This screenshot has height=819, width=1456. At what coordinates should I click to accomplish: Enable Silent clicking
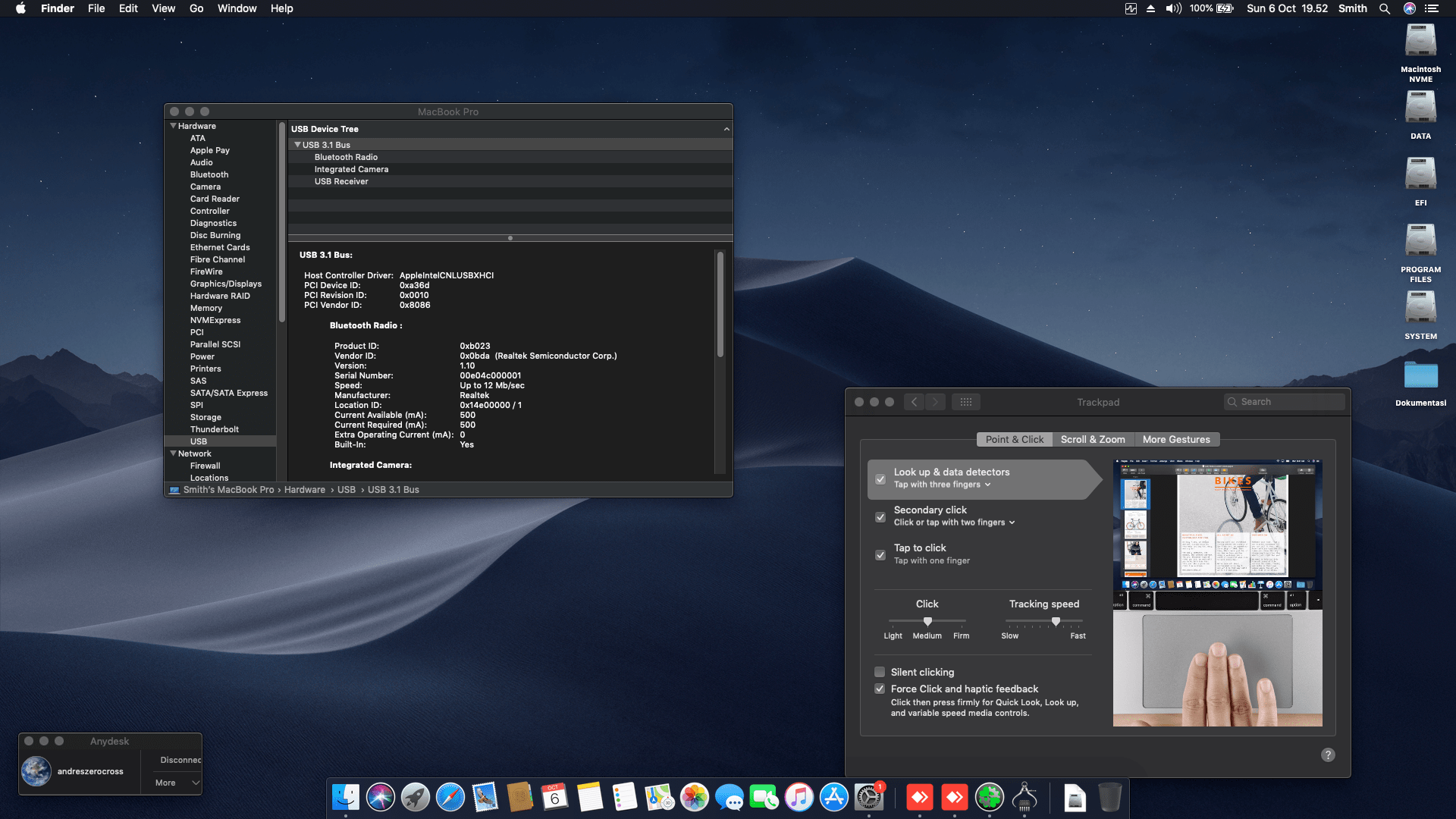(880, 672)
